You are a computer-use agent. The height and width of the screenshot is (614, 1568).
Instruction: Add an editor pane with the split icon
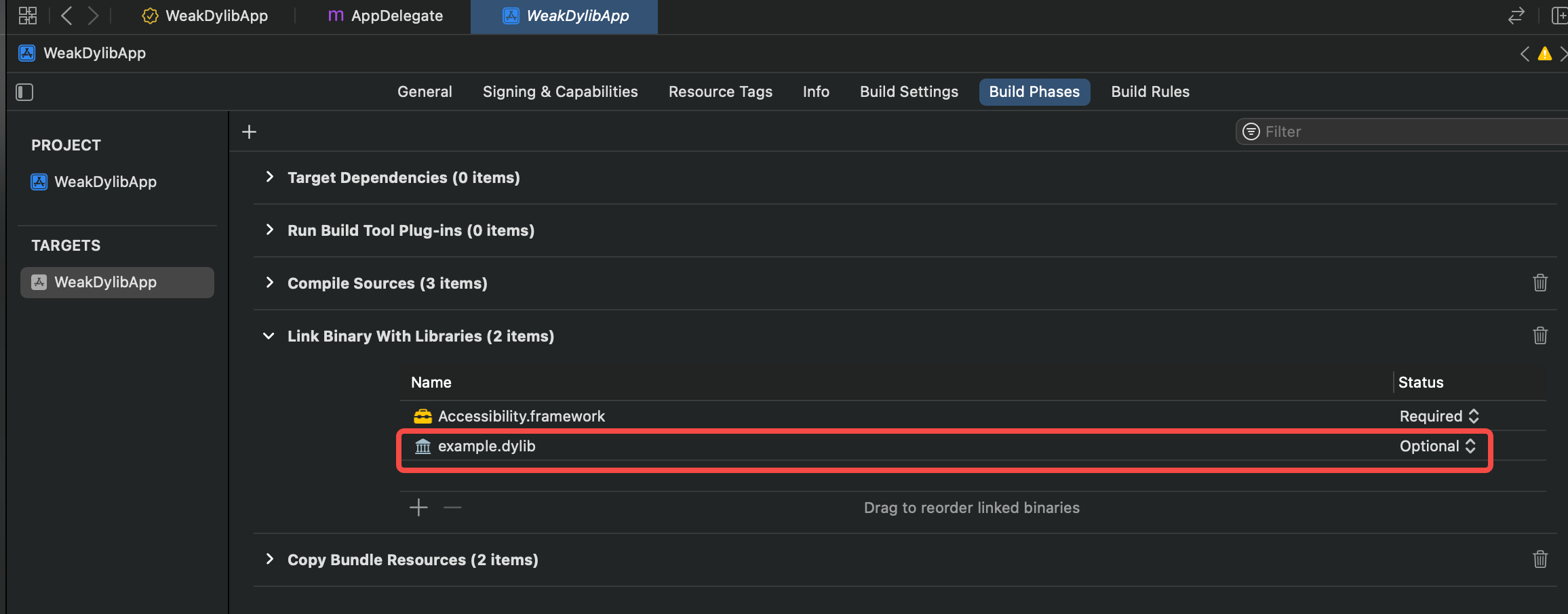(1559, 16)
